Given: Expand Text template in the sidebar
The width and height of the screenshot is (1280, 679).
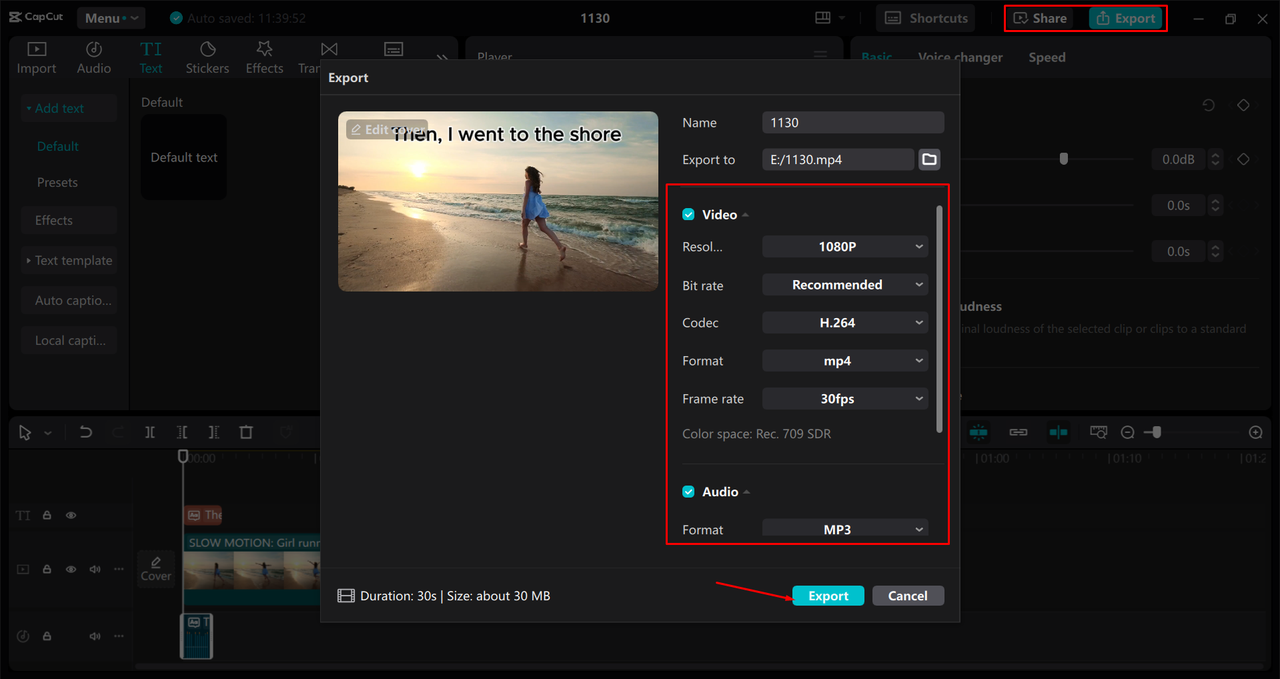Looking at the screenshot, I should point(69,261).
